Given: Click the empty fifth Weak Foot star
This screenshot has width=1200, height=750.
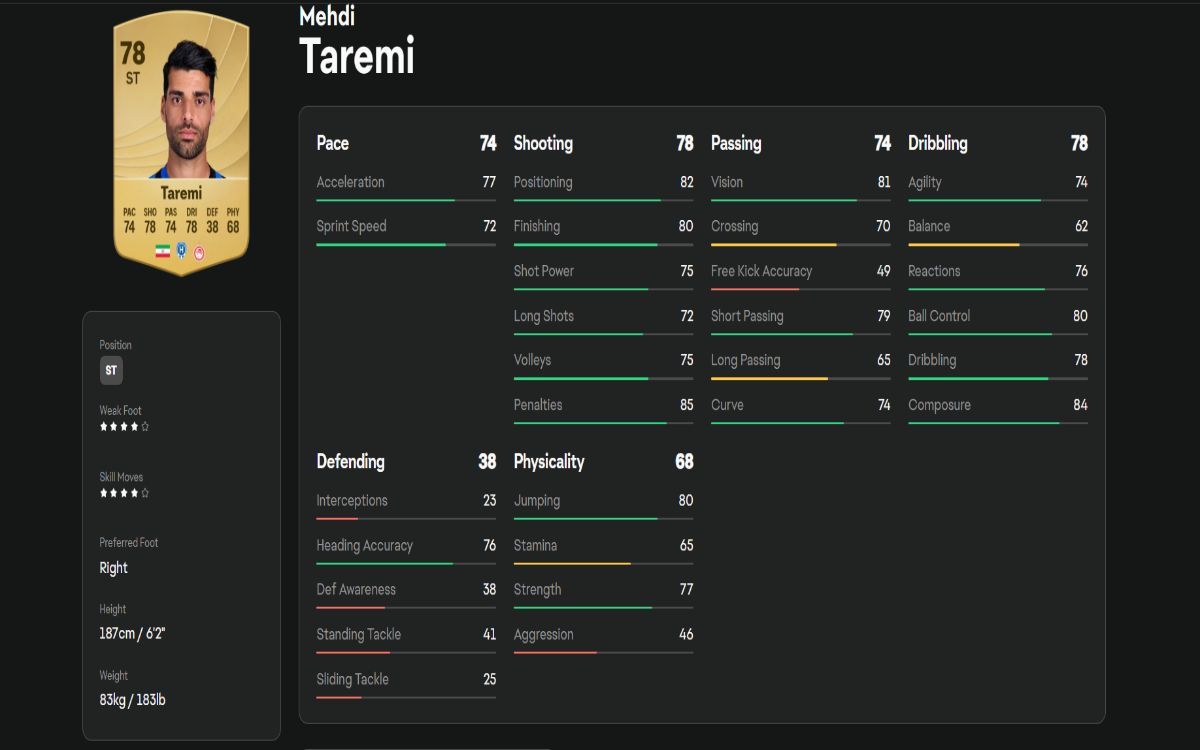Looking at the screenshot, I should (x=145, y=427).
